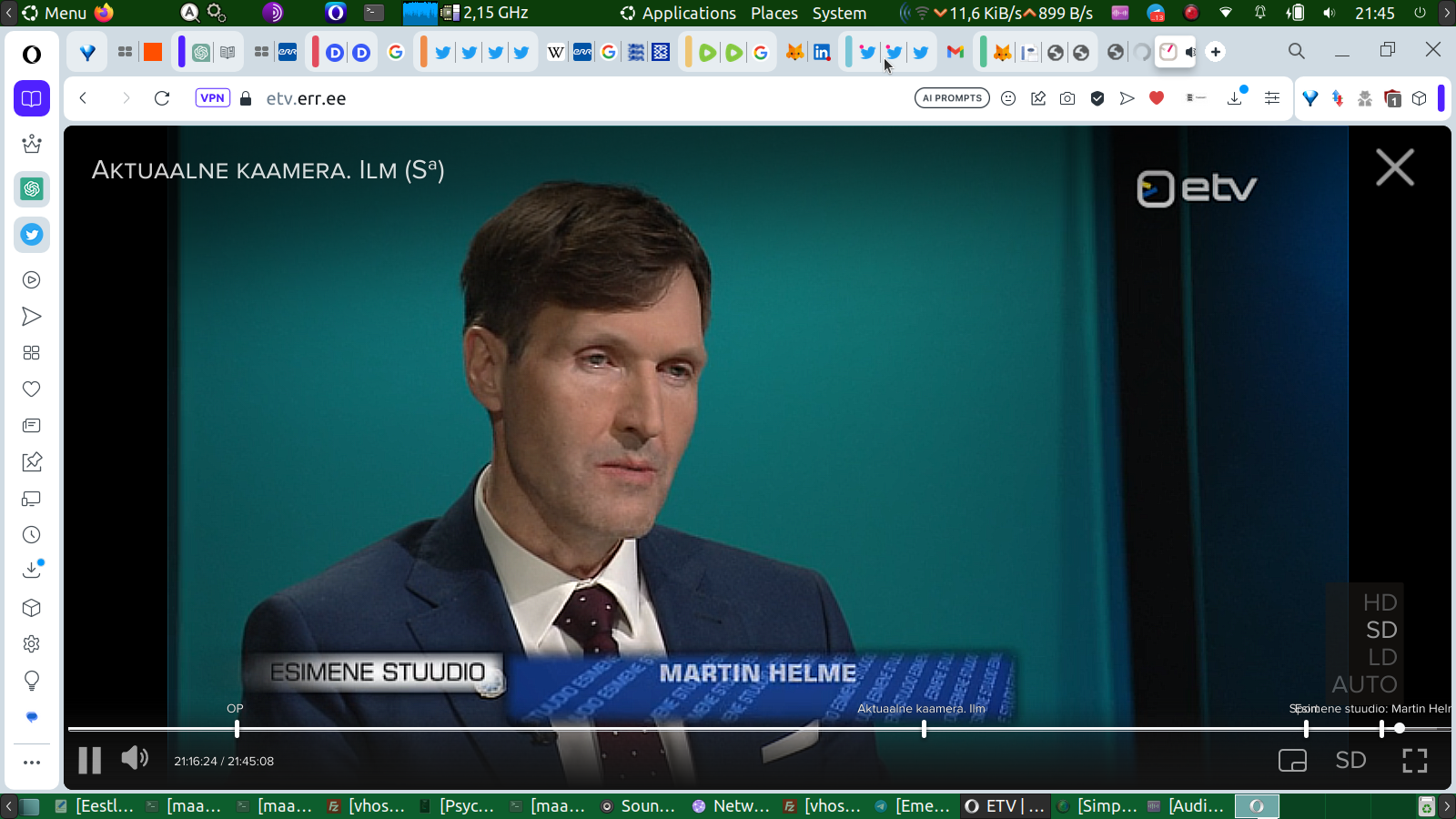Screen dimensions: 1456x819
Task: Switch to the Soun... taskbar window
Action: 639,806
